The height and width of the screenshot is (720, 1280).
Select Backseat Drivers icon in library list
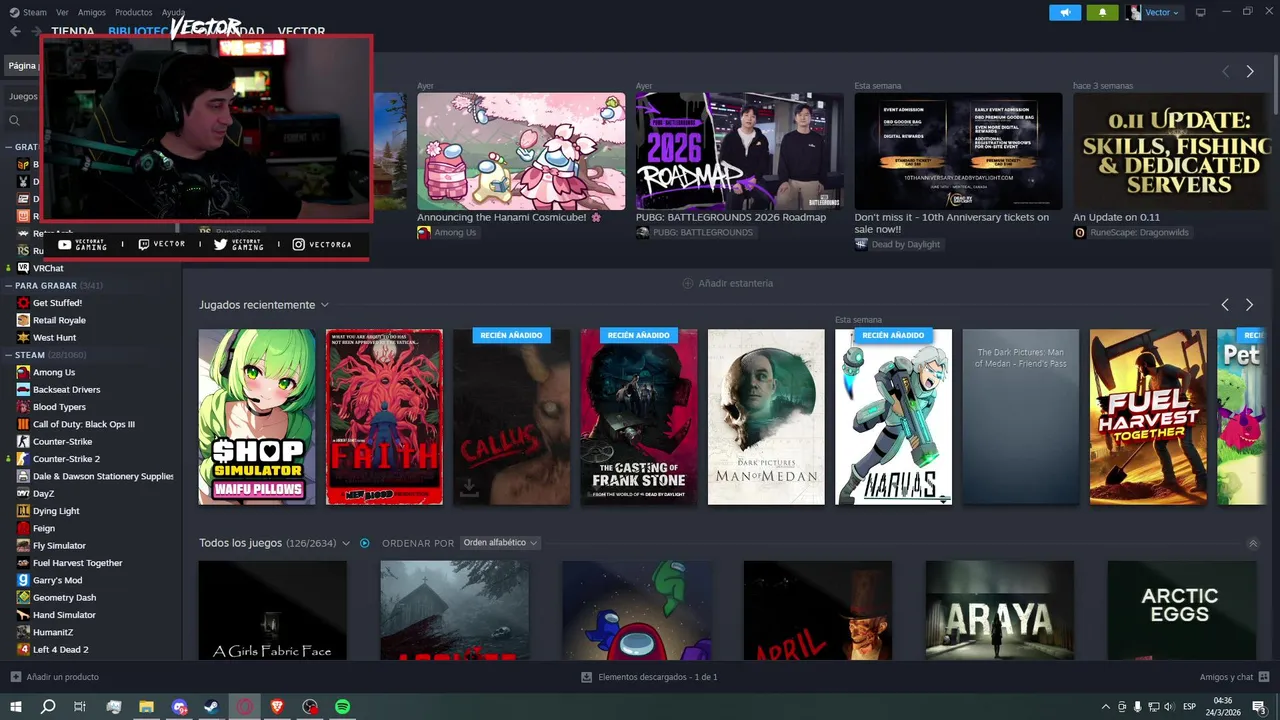(23, 389)
